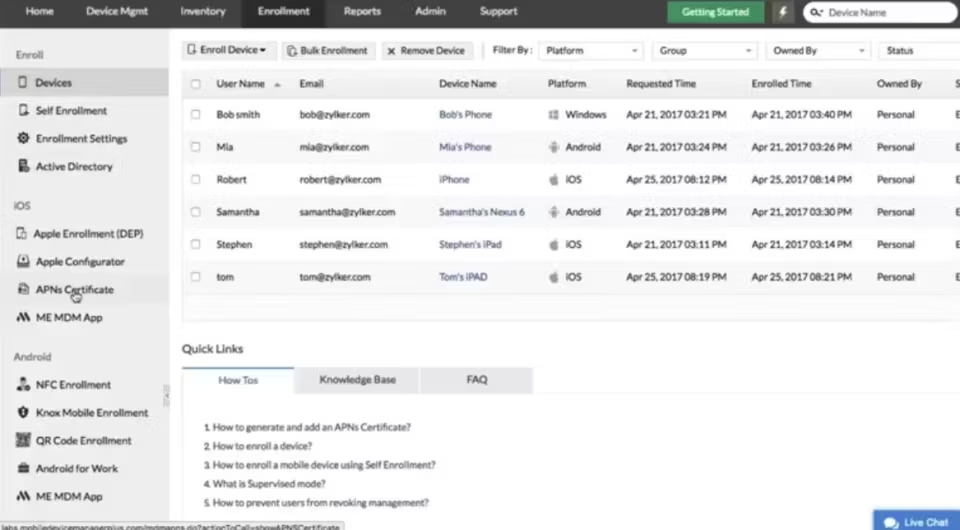The height and width of the screenshot is (530, 960).
Task: Select the Apple Configurator icon
Action: [x=24, y=262]
